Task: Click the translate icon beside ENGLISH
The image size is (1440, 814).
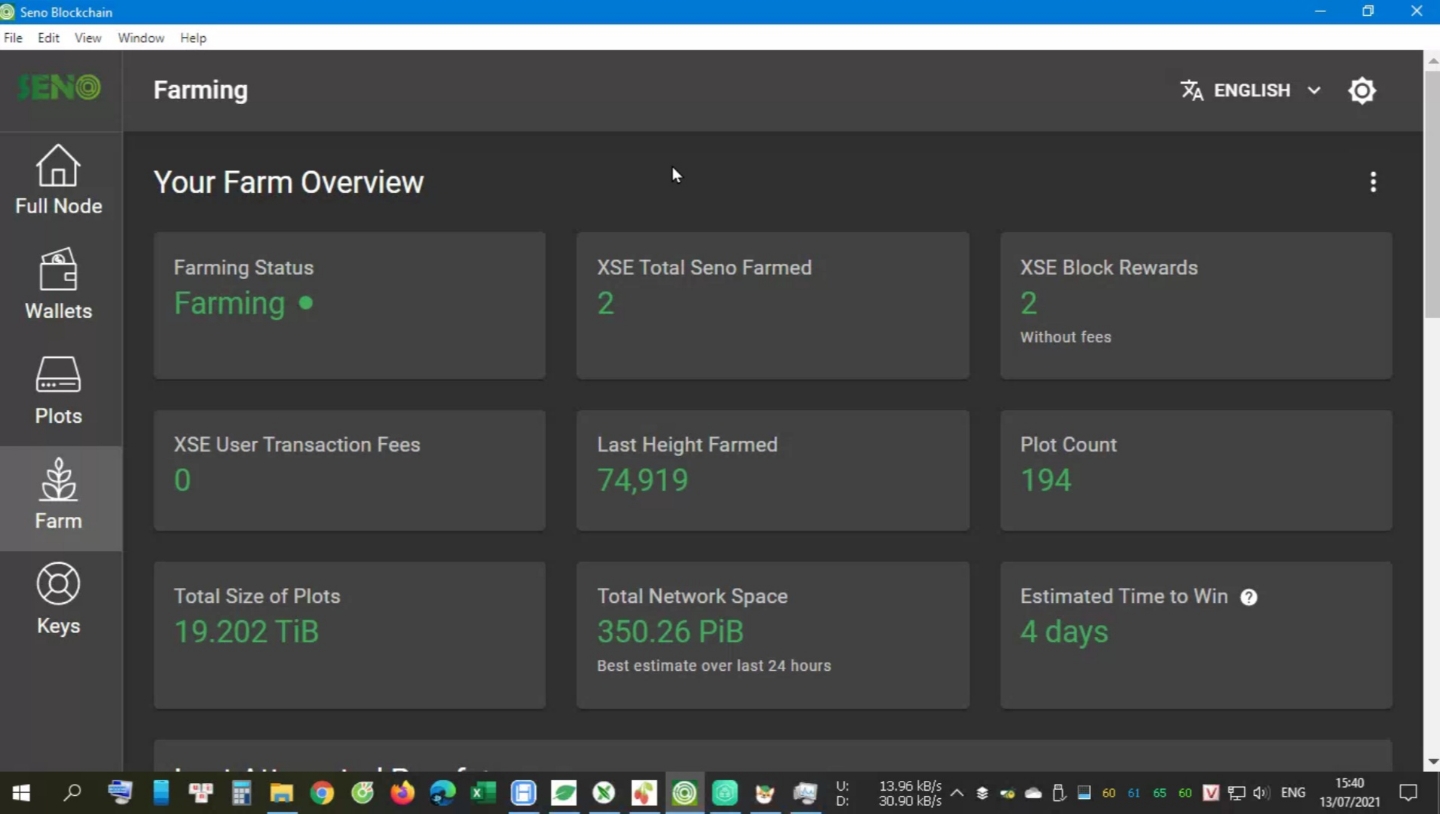Action: click(x=1192, y=91)
